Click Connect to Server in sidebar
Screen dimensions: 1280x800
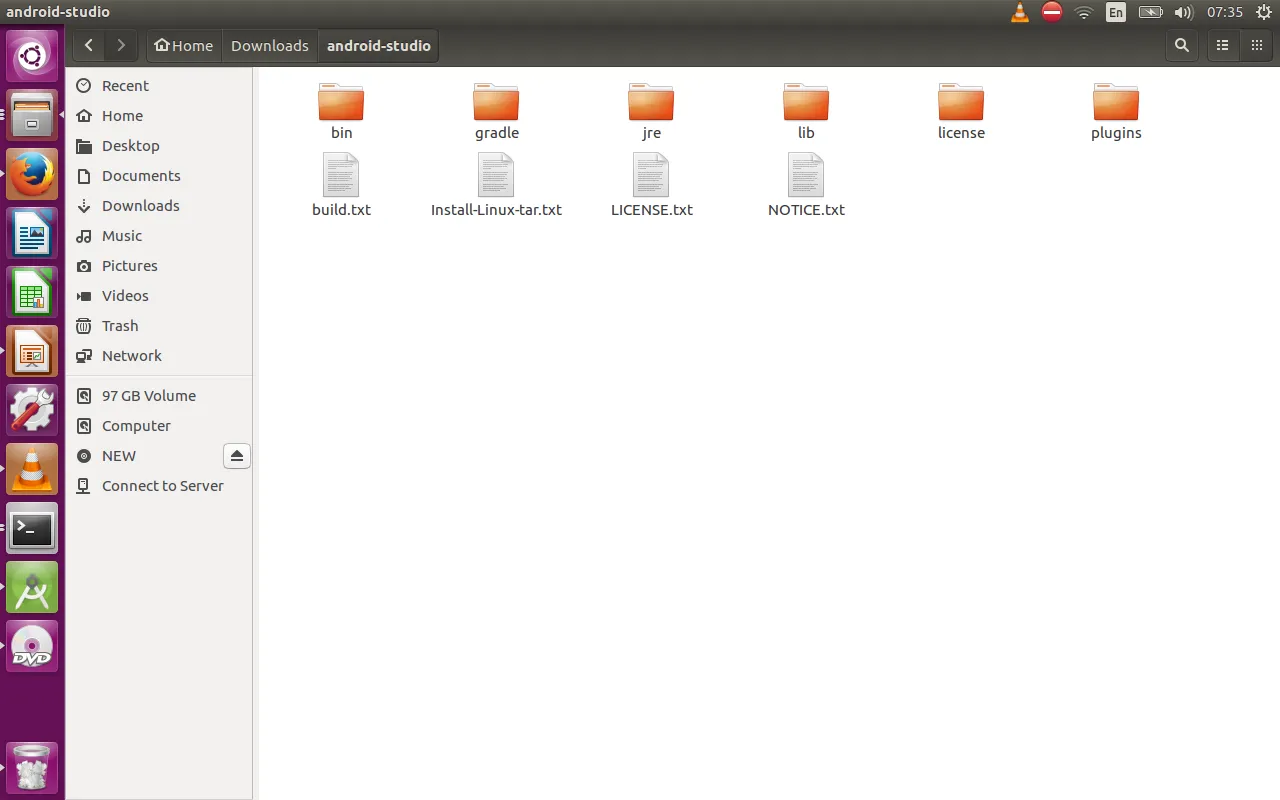[159, 486]
